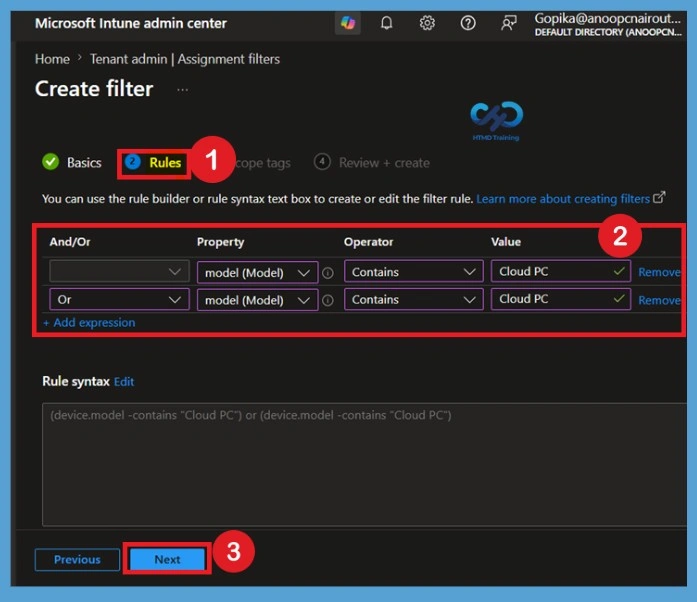697x602 pixels.
Task: Open account menu for Gopika
Action: click(608, 24)
